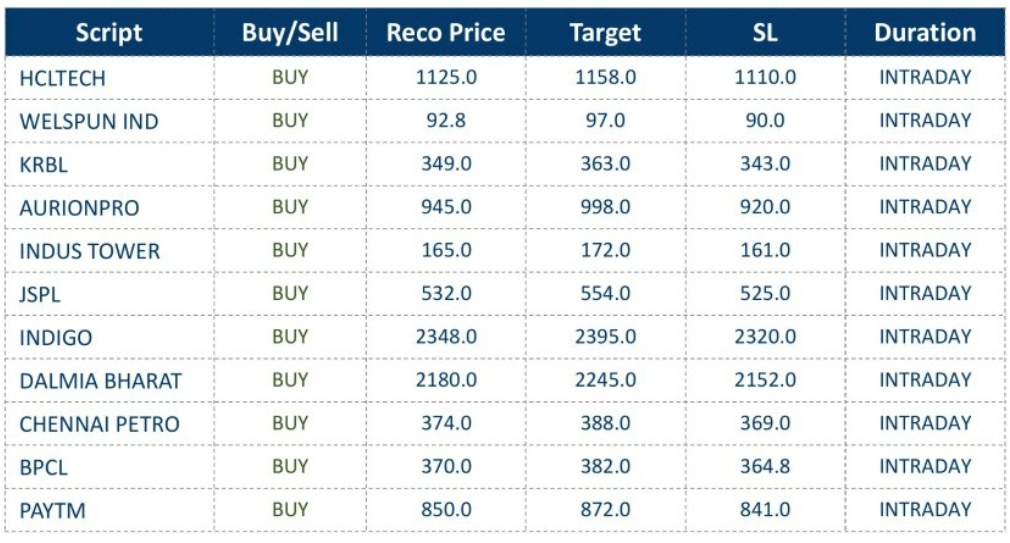
Task: Click the KRBL script name
Action: click(x=44, y=165)
